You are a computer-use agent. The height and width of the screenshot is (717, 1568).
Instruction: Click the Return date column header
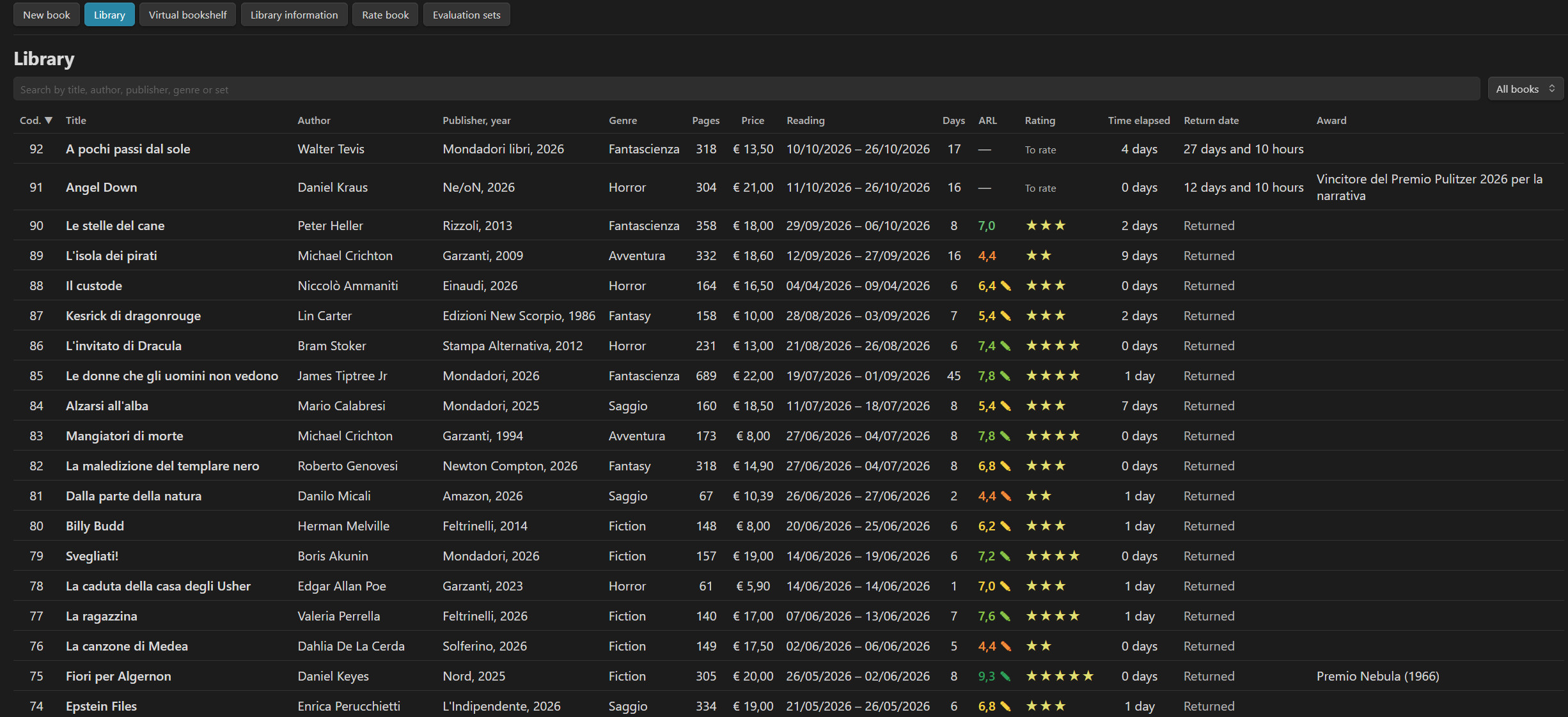[x=1211, y=120]
